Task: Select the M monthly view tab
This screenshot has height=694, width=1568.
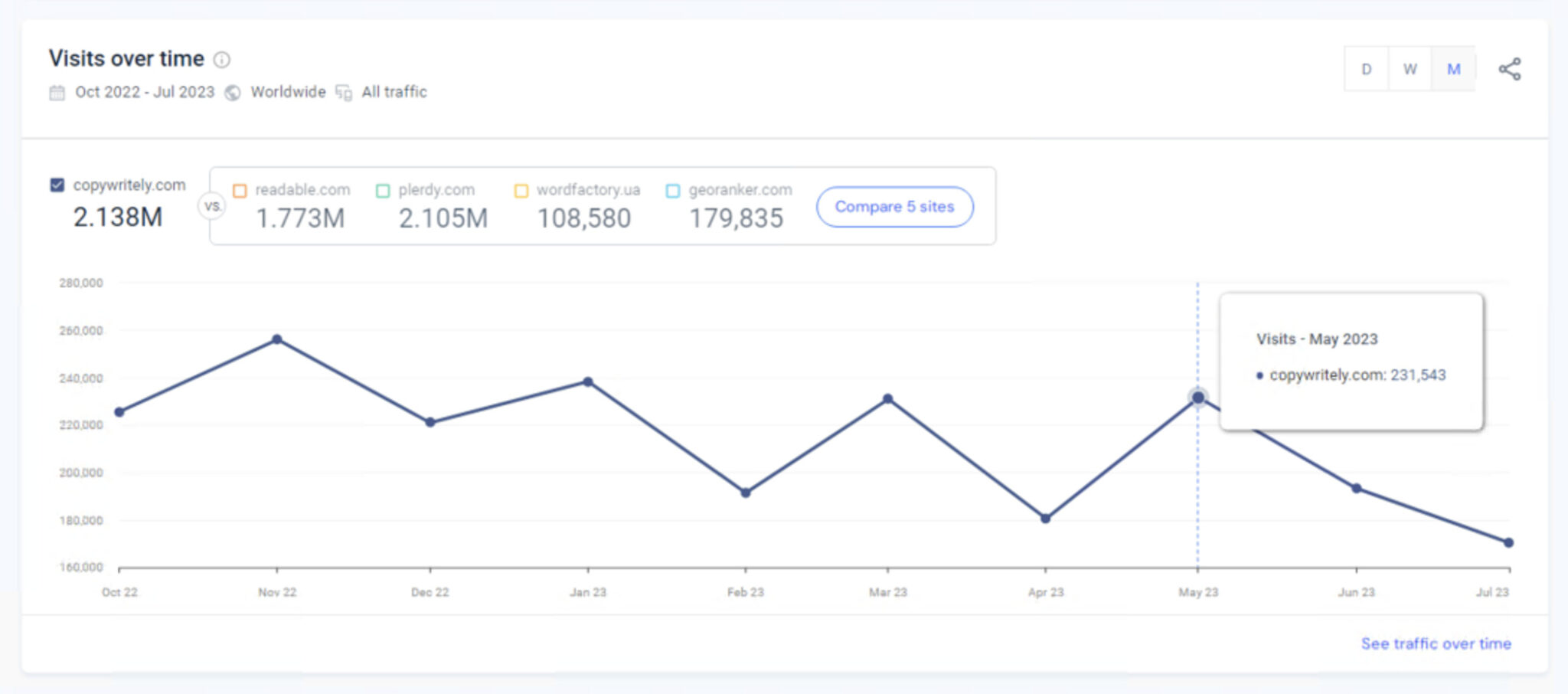Action: coord(1453,67)
